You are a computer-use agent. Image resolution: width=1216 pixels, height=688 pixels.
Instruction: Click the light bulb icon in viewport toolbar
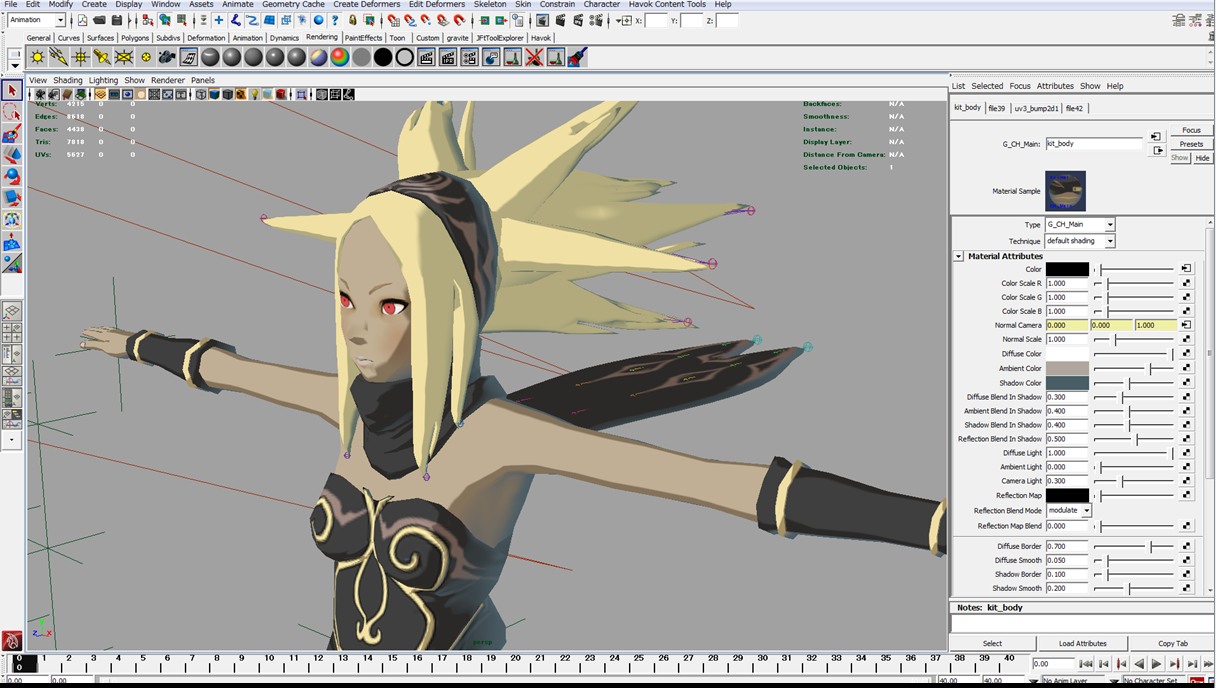pos(254,95)
